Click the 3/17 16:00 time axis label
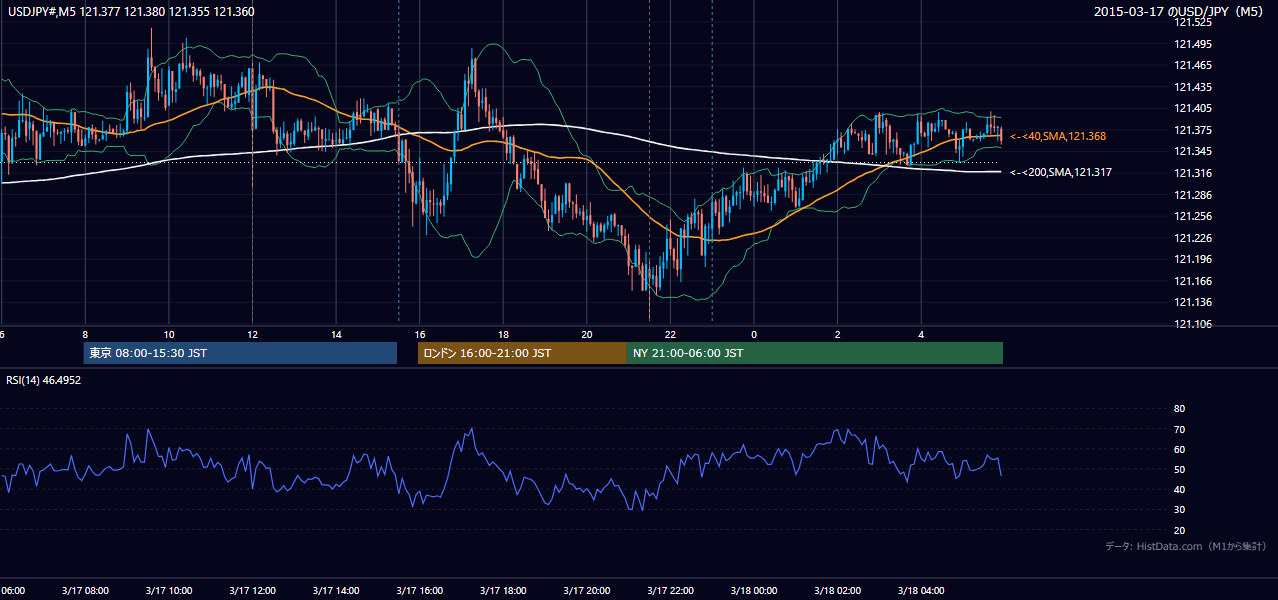Screen dimensions: 1278x600 pos(419,591)
